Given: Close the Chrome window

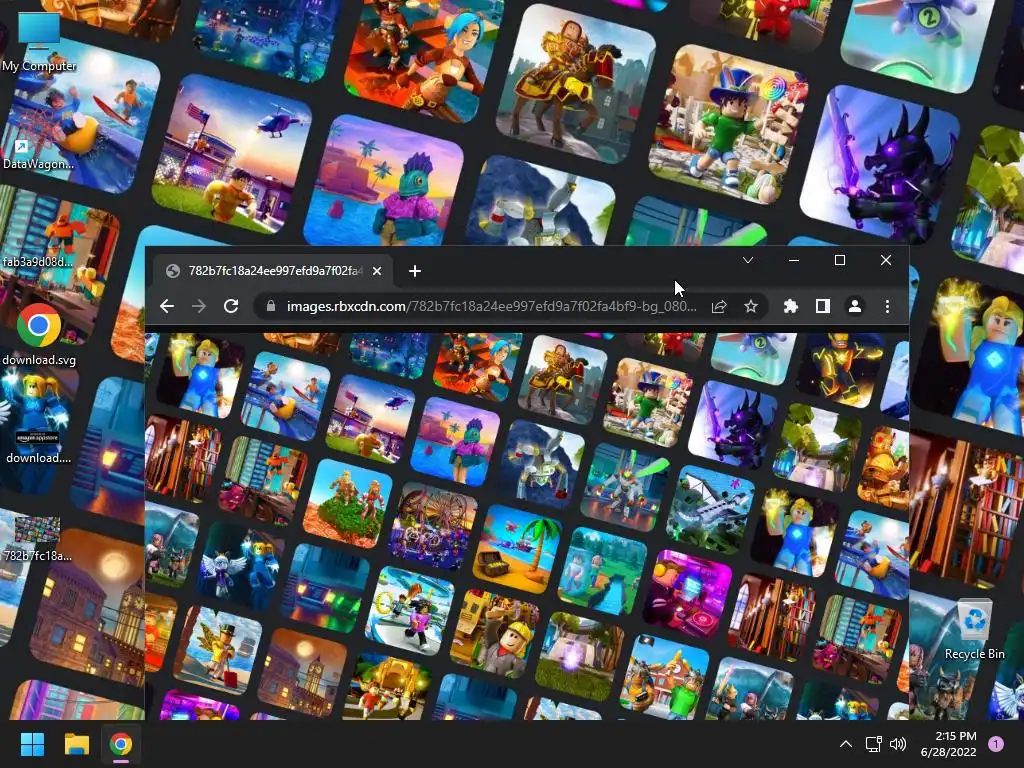Looking at the screenshot, I should [x=886, y=261].
